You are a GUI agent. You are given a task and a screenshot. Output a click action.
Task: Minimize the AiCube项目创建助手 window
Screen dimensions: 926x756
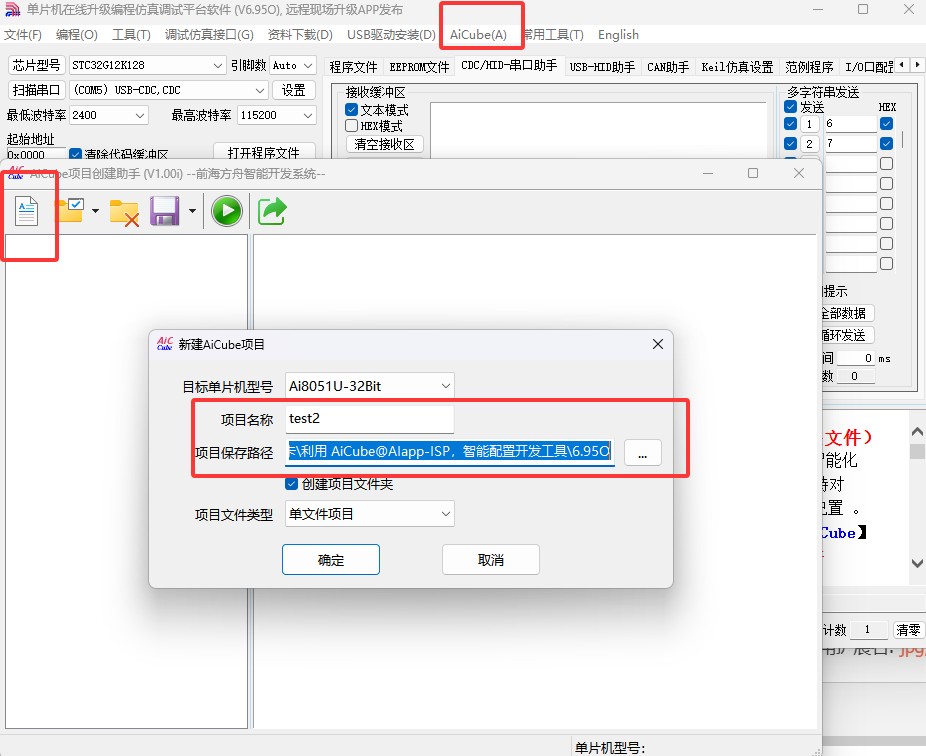tap(708, 173)
